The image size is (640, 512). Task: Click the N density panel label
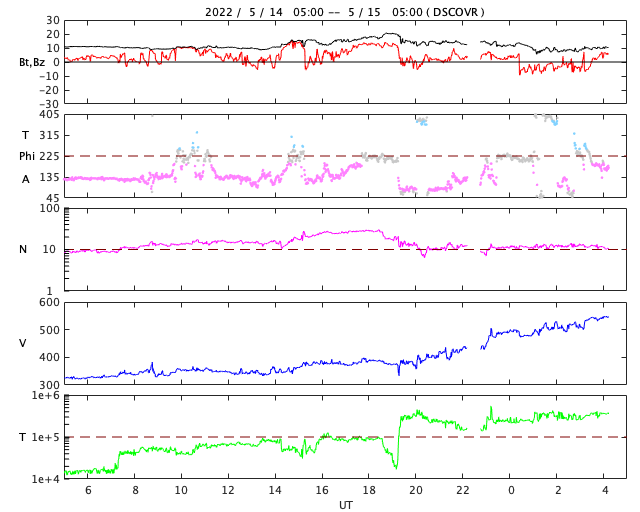pyautogui.click(x=23, y=249)
